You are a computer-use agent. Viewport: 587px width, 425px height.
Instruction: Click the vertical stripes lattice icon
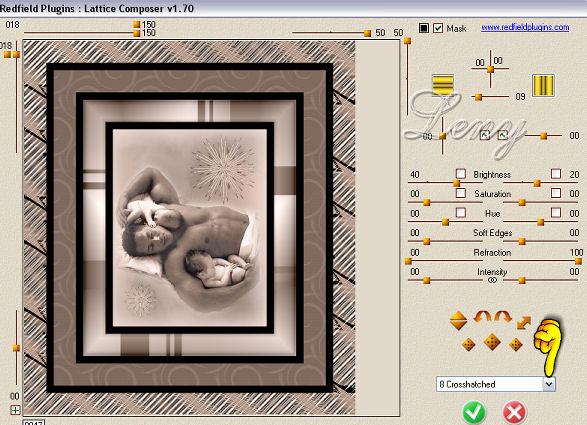[543, 85]
